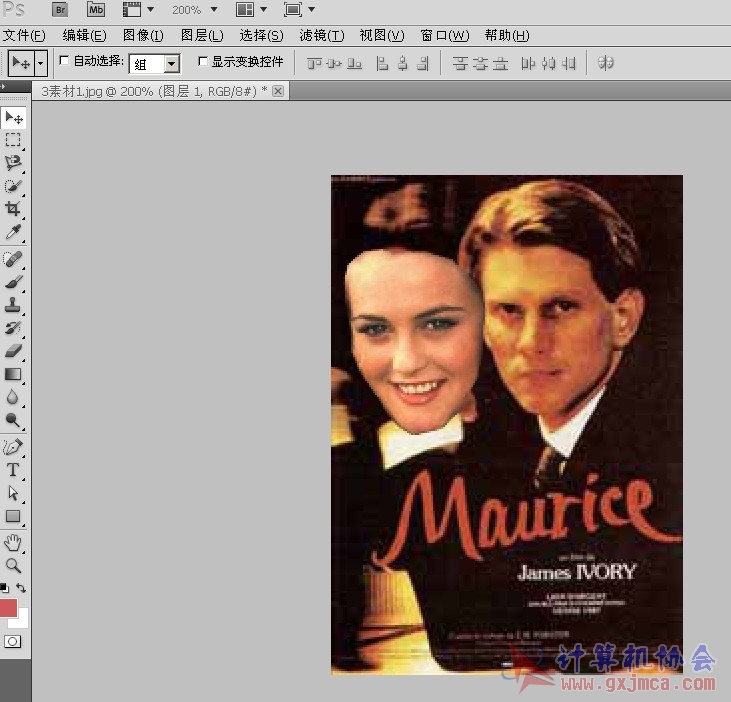Open the 图像(I) menu
The width and height of the screenshot is (731, 702).
point(143,35)
